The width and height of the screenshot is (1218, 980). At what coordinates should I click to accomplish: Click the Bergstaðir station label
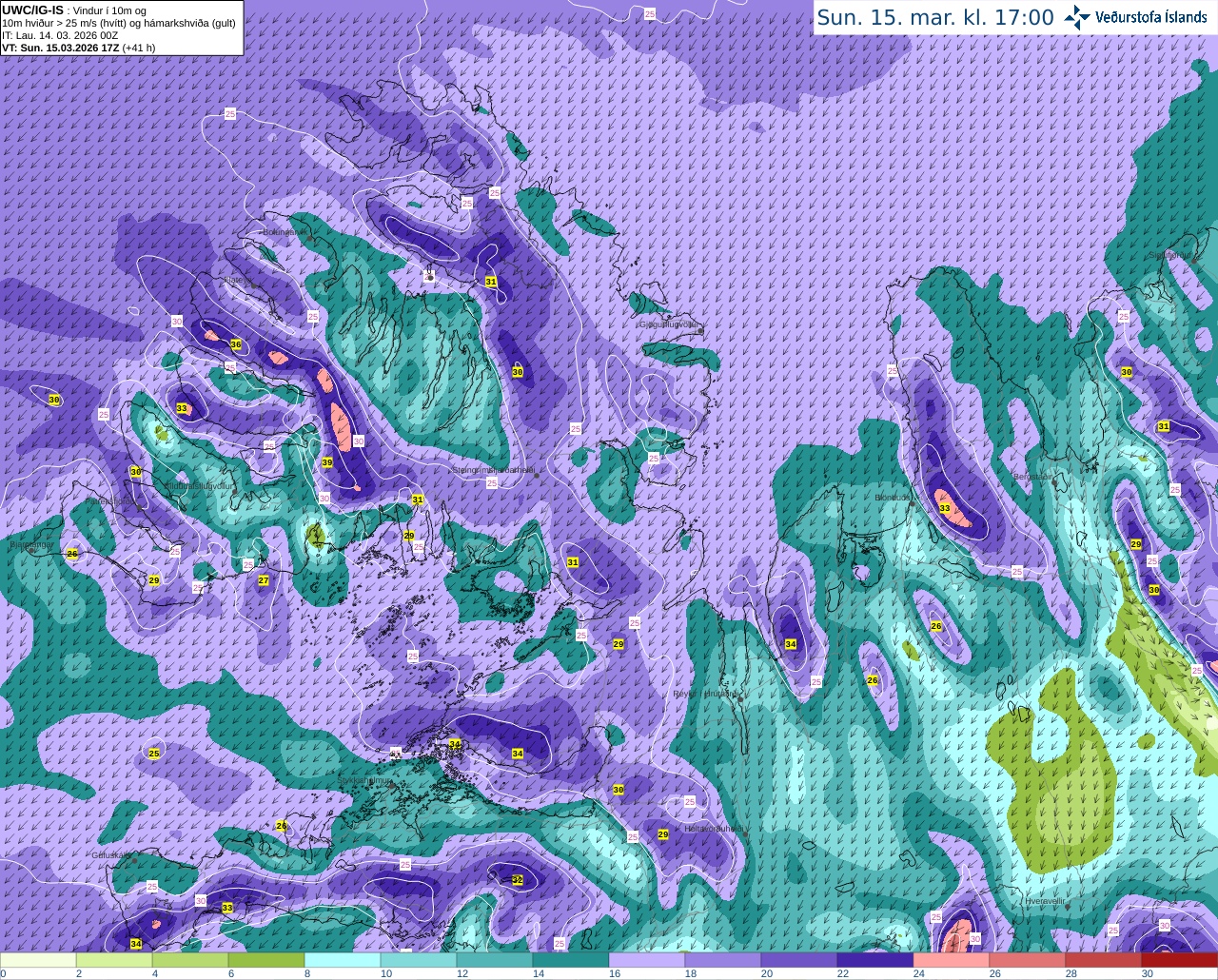coord(1032,477)
